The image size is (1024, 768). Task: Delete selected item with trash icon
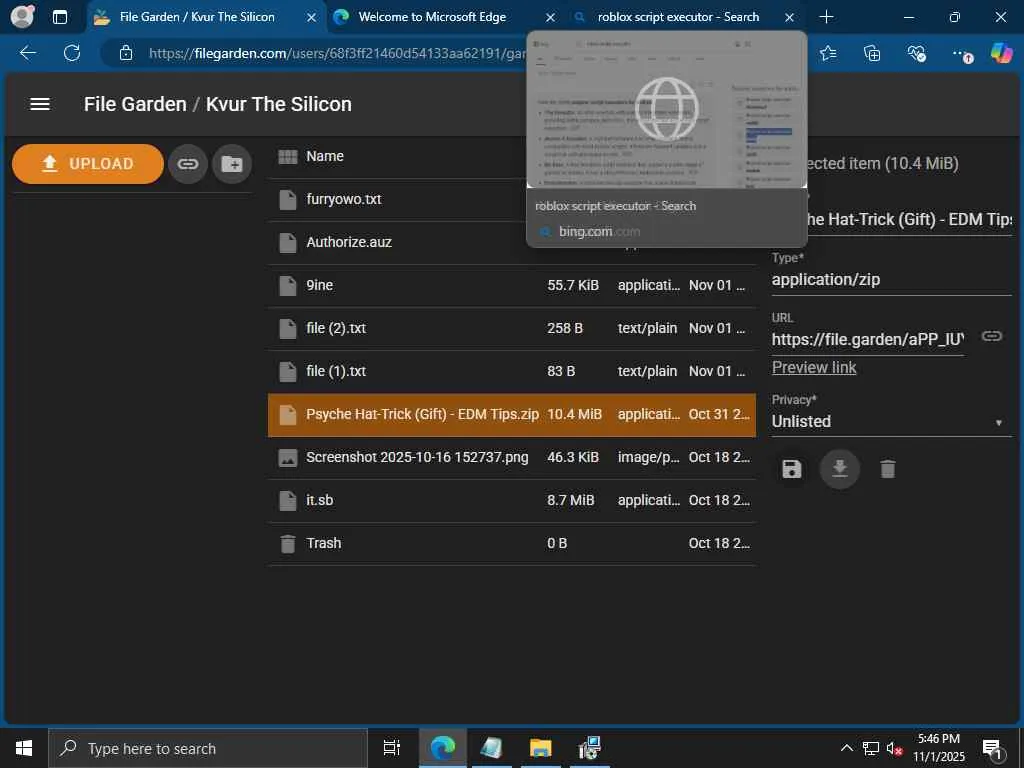click(x=888, y=469)
